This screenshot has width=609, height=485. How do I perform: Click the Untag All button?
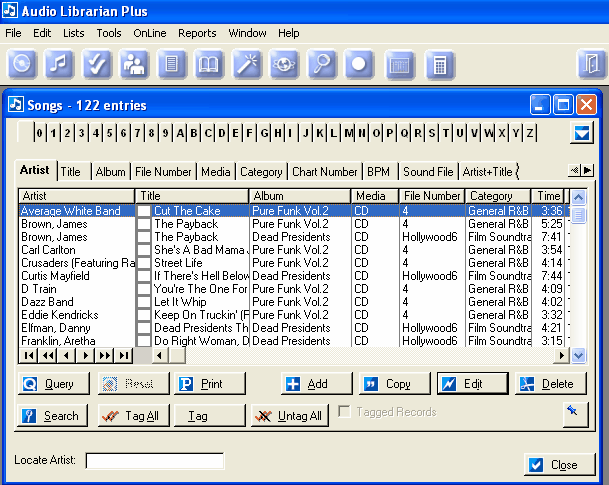click(x=289, y=415)
